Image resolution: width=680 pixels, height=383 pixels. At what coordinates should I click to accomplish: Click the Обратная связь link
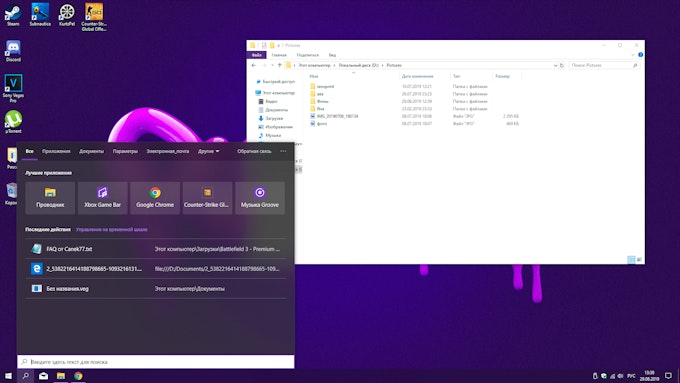(x=254, y=151)
